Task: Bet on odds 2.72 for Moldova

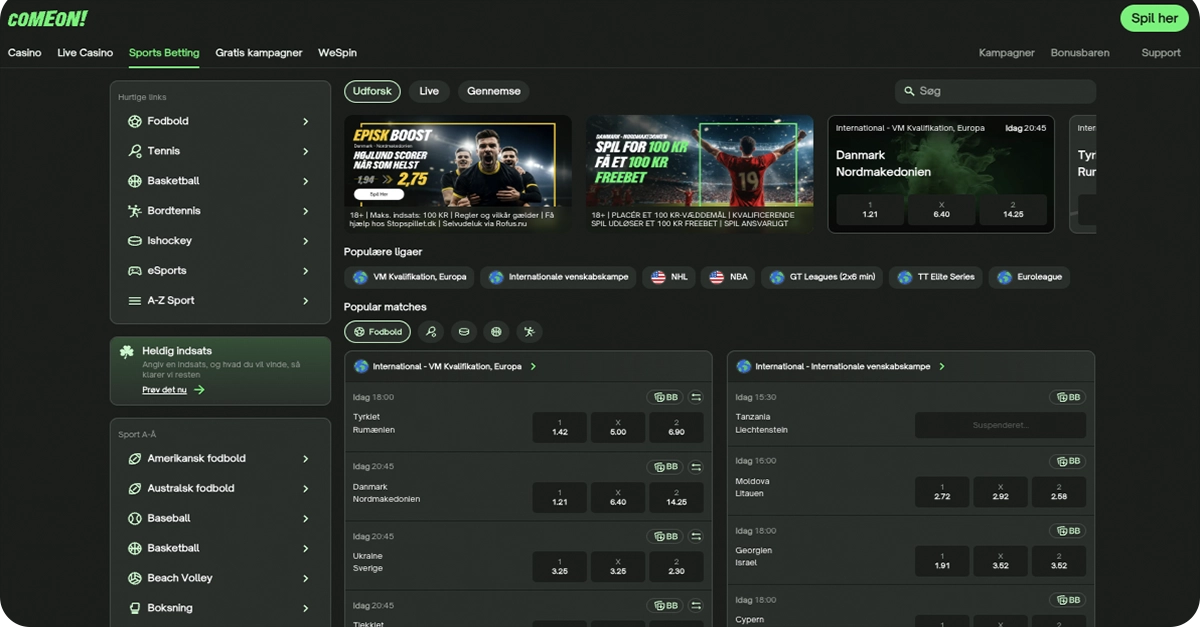Action: point(942,491)
